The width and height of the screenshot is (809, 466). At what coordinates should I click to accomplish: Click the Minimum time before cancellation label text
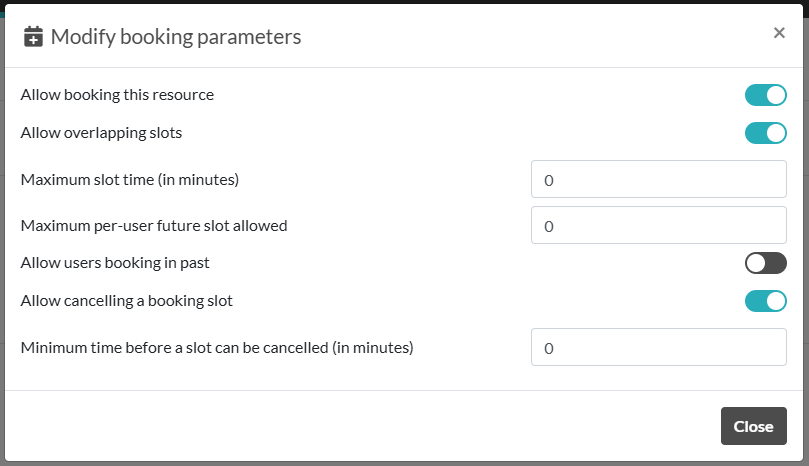[217, 348]
